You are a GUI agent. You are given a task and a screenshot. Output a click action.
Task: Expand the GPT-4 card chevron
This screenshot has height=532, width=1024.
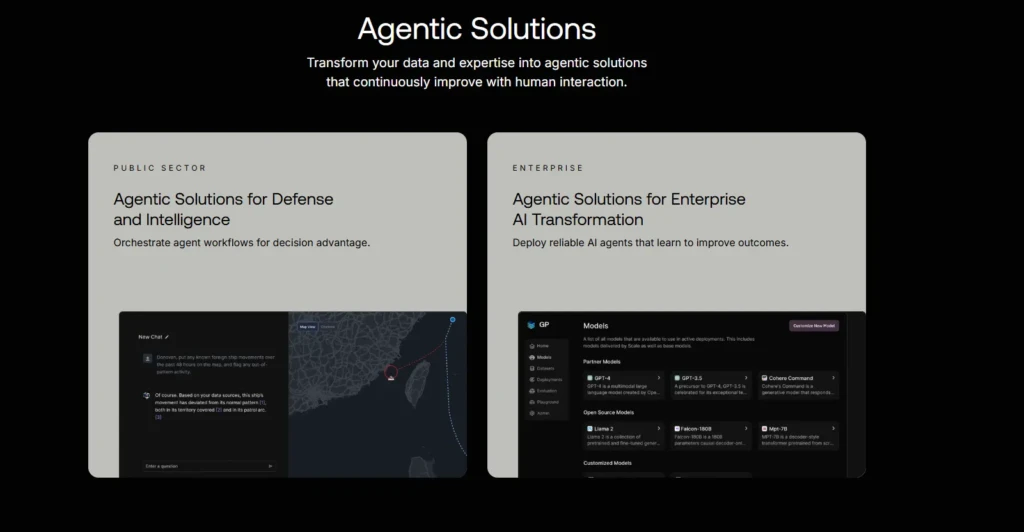[659, 378]
